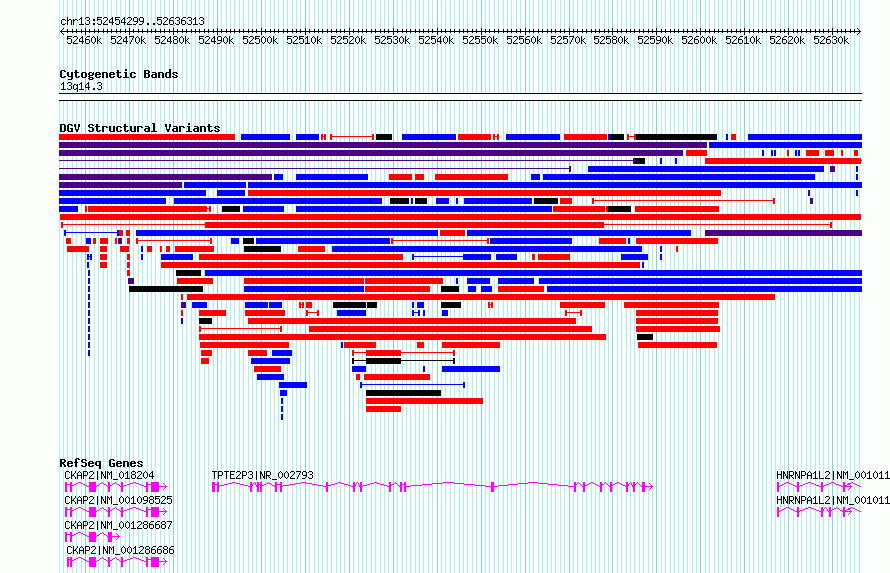Click the bottom-most black variant bar in DGV stack
The width and height of the screenshot is (890, 573).
click(404, 393)
